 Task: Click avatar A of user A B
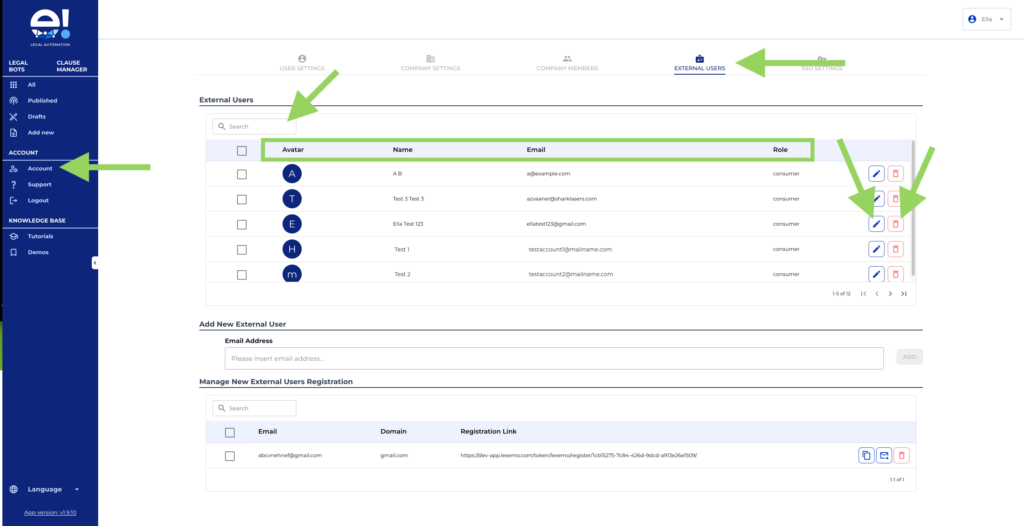(292, 174)
